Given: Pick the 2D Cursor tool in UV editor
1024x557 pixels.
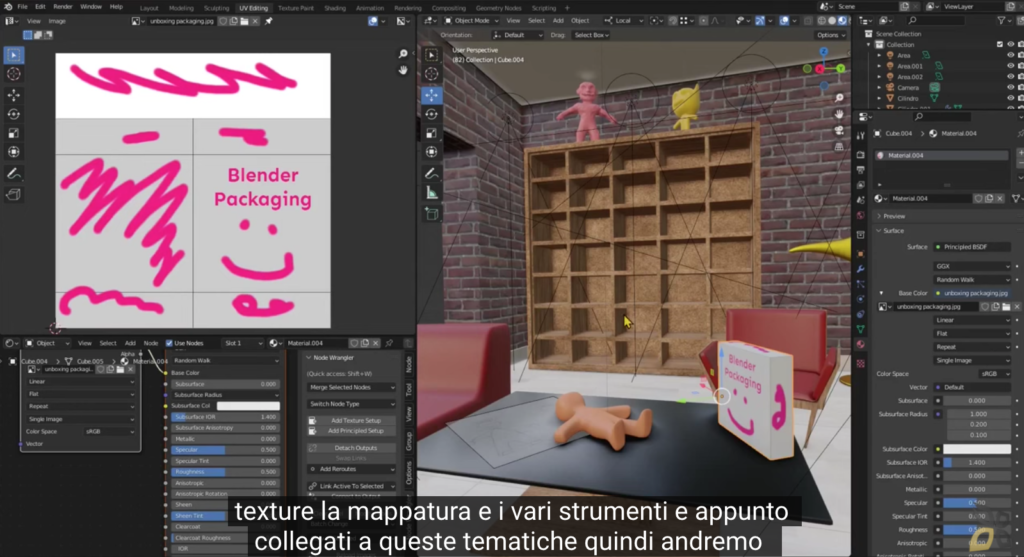Looking at the screenshot, I should pos(14,74).
